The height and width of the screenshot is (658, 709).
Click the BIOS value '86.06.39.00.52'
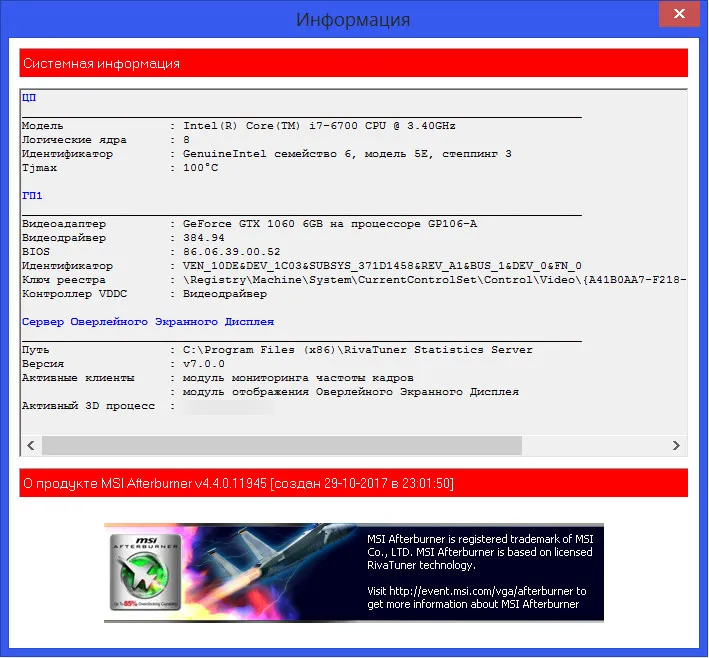232,252
